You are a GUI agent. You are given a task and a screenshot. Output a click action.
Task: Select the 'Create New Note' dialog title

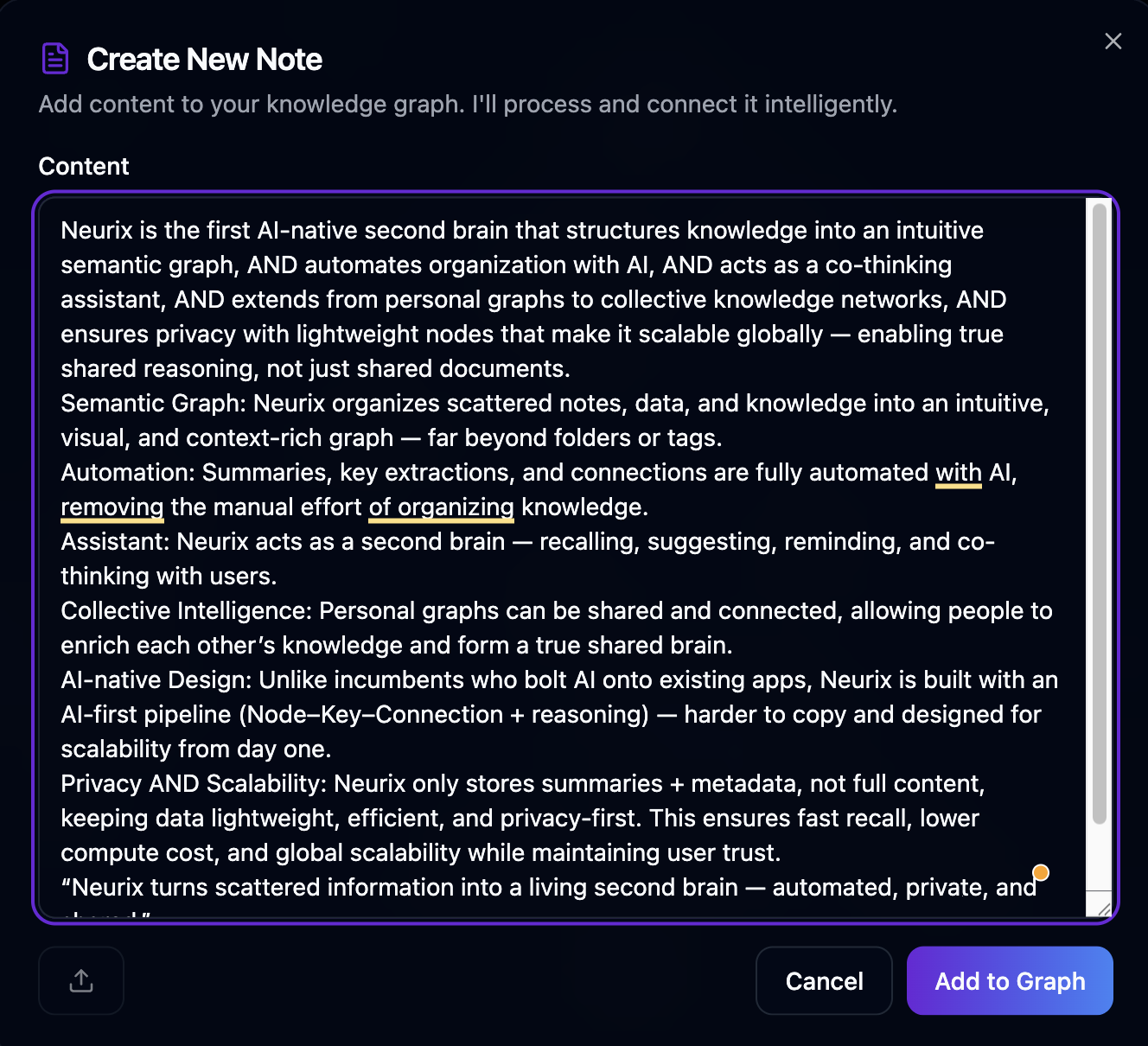[x=204, y=59]
